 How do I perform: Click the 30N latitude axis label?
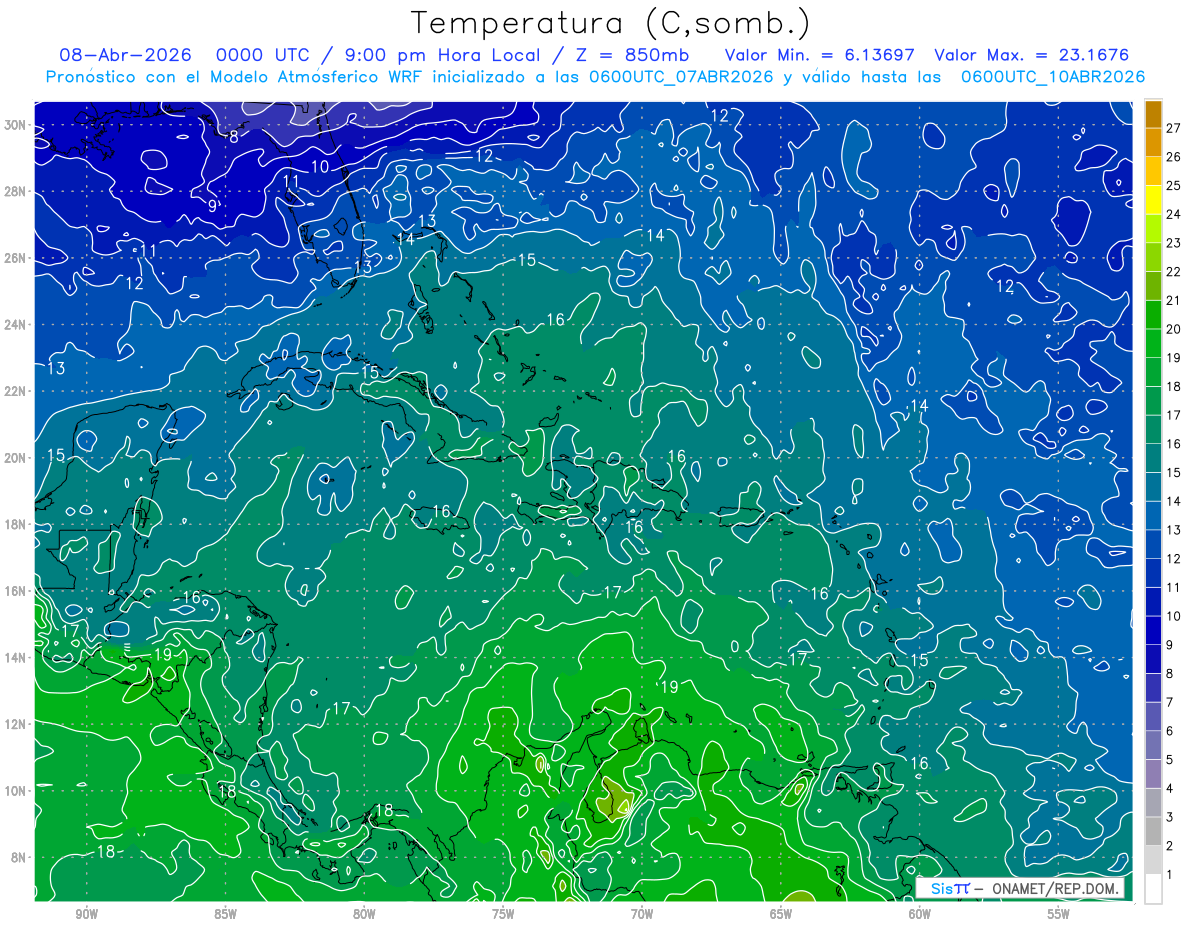click(x=16, y=125)
